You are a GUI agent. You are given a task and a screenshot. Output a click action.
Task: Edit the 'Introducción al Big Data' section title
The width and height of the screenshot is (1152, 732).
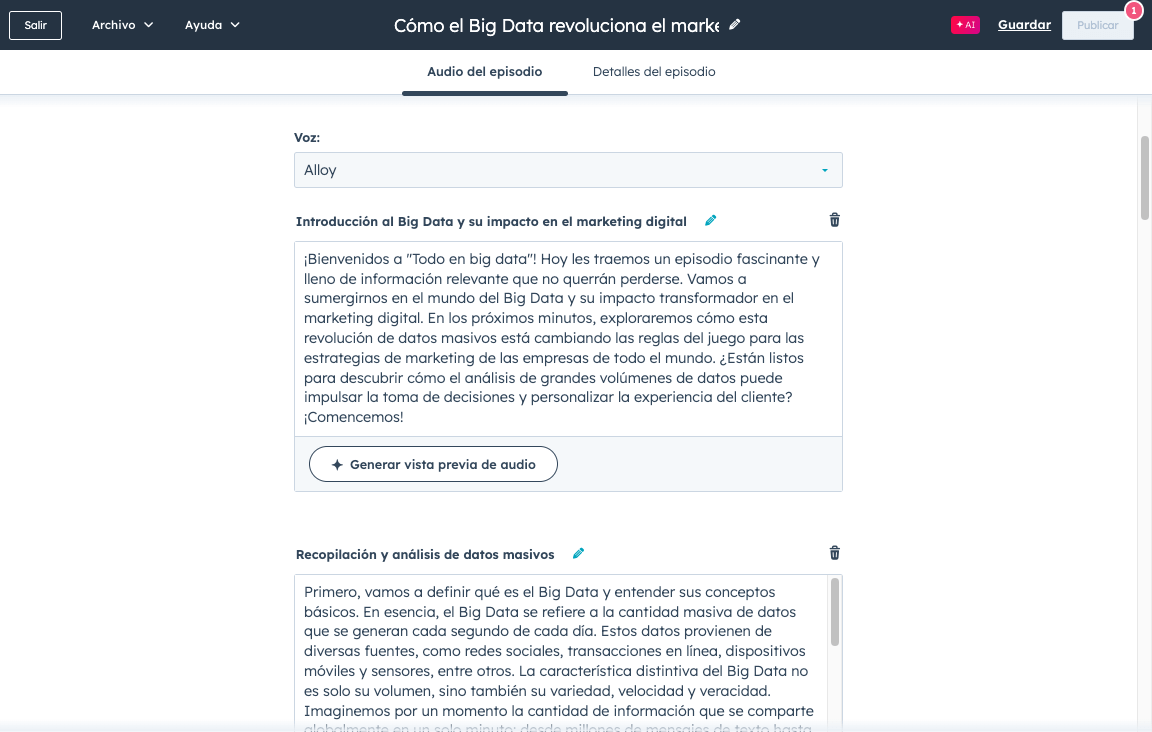pyautogui.click(x=710, y=220)
